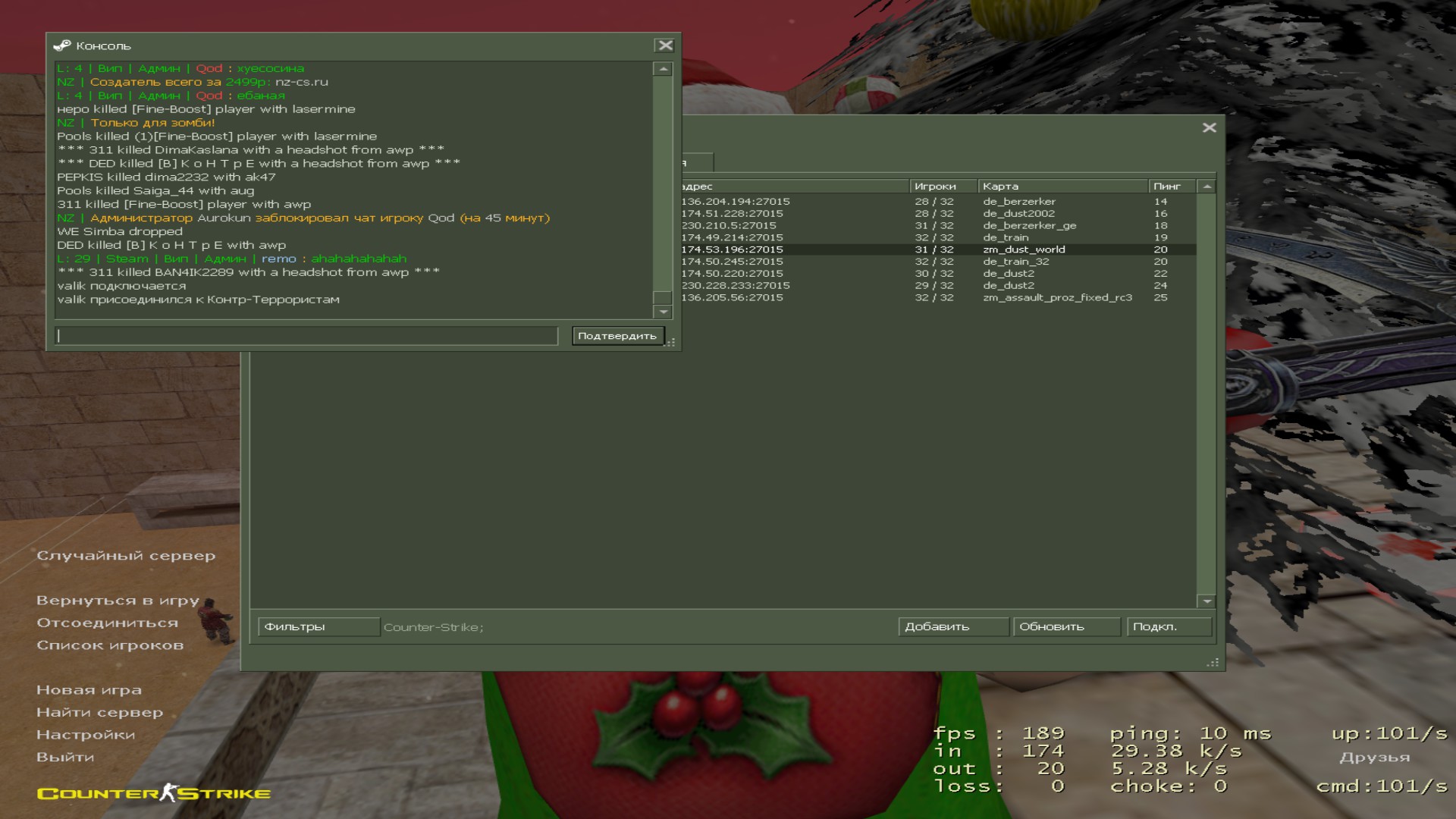Screen dimensions: 1456x819
Task: Open Найти сервер from the main menu
Action: 99,712
